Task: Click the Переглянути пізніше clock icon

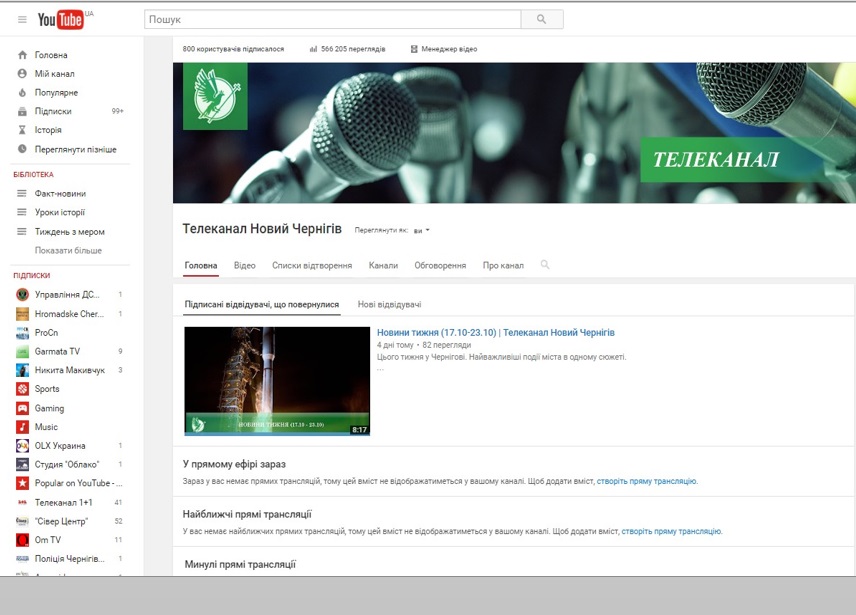Action: (22, 149)
